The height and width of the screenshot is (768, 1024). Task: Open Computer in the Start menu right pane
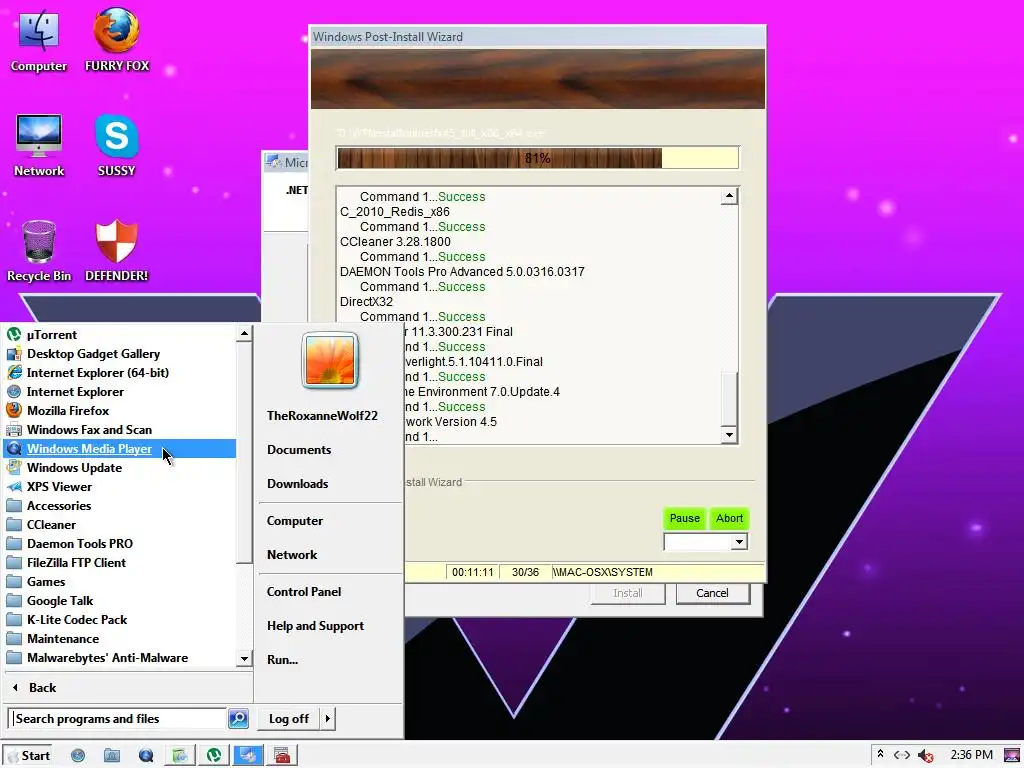[x=295, y=520]
